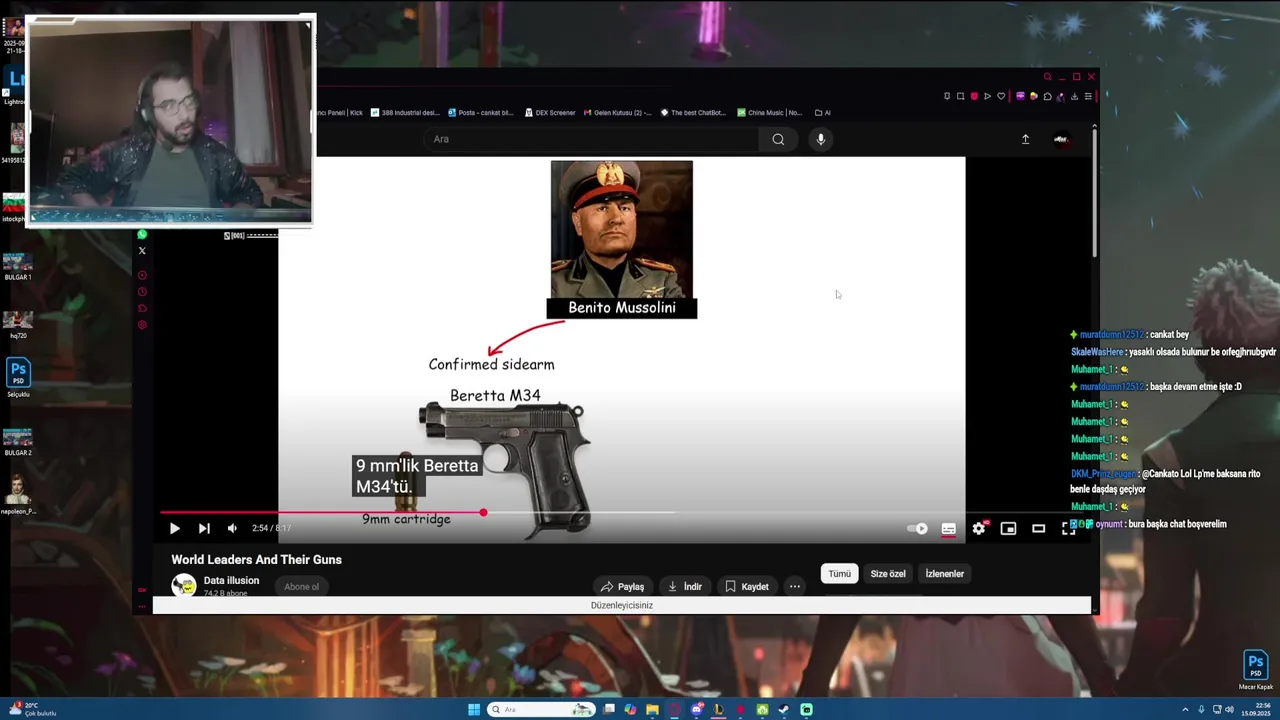
Task: Open the Gelen Kutusu Gmail bookmark
Action: (x=618, y=113)
